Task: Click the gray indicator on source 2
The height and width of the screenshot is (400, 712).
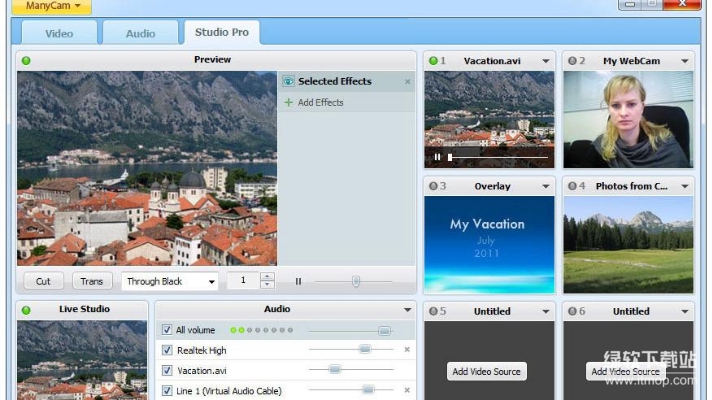Action: (572, 61)
